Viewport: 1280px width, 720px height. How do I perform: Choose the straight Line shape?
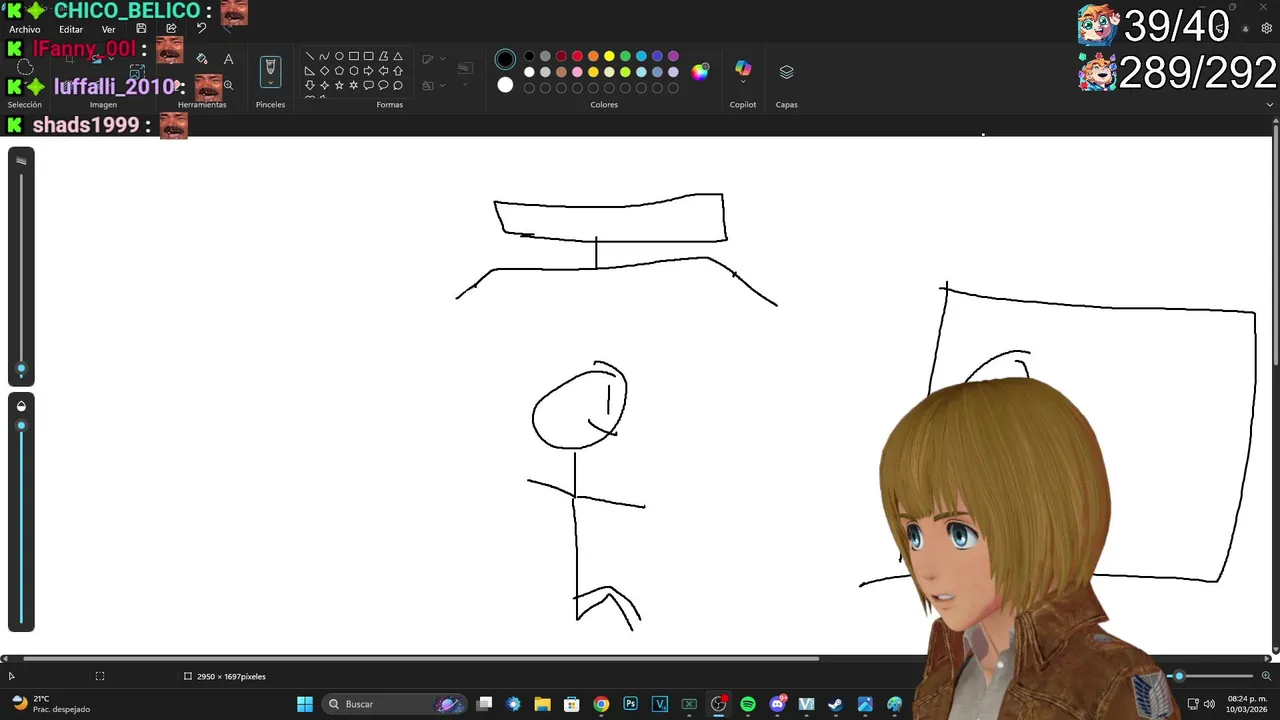pyautogui.click(x=310, y=56)
